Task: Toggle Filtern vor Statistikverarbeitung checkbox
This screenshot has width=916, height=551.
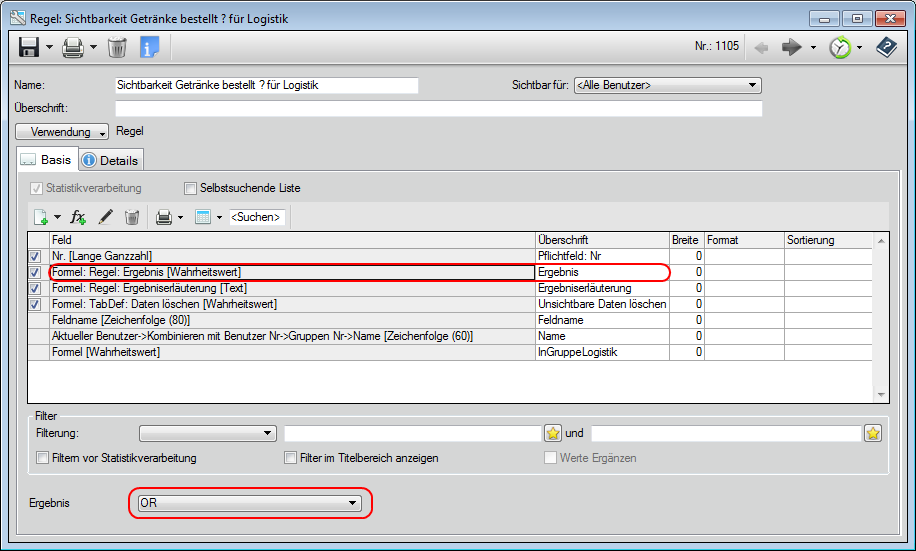Action: click(x=43, y=458)
